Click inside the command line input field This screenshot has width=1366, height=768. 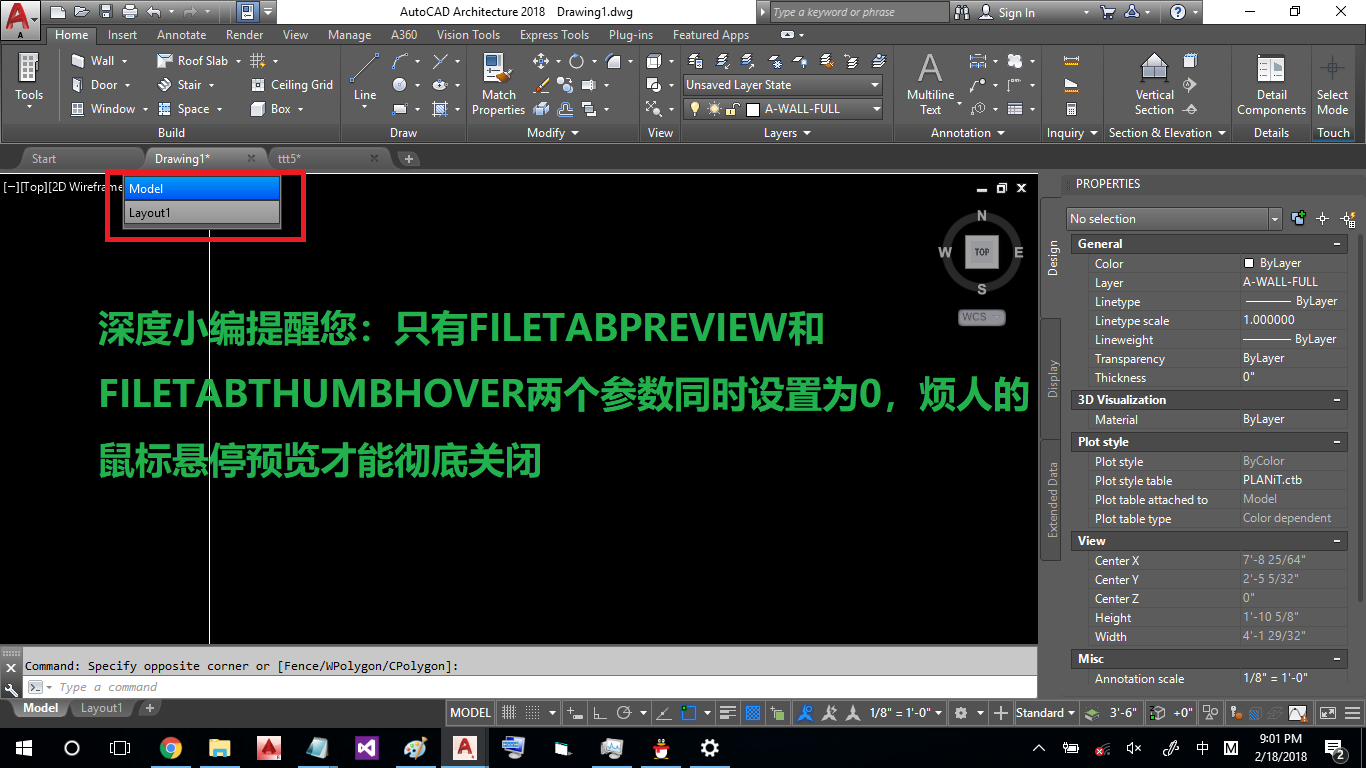pyautogui.click(x=200, y=687)
